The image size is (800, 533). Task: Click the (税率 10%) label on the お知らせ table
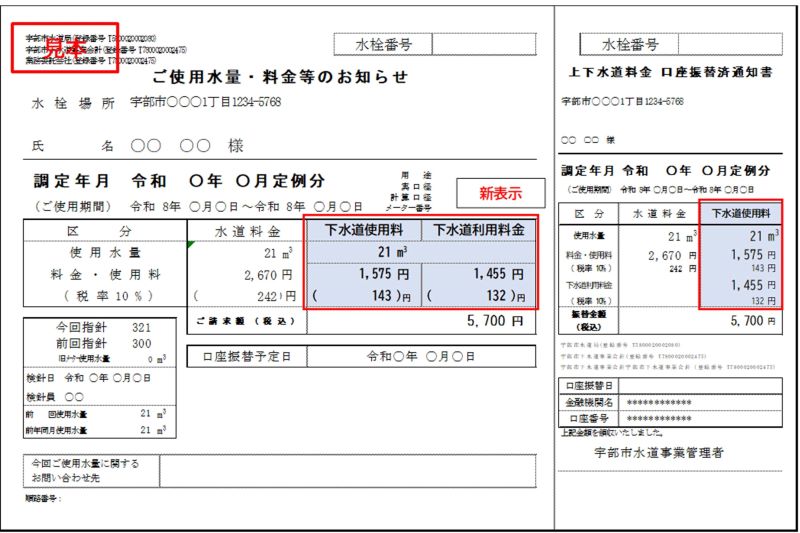108,296
